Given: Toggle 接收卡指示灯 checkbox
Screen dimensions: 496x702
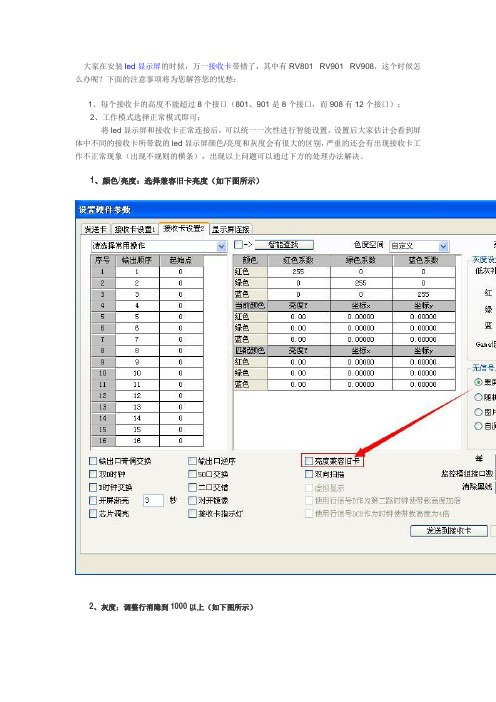Looking at the screenshot, I should pos(192,514).
